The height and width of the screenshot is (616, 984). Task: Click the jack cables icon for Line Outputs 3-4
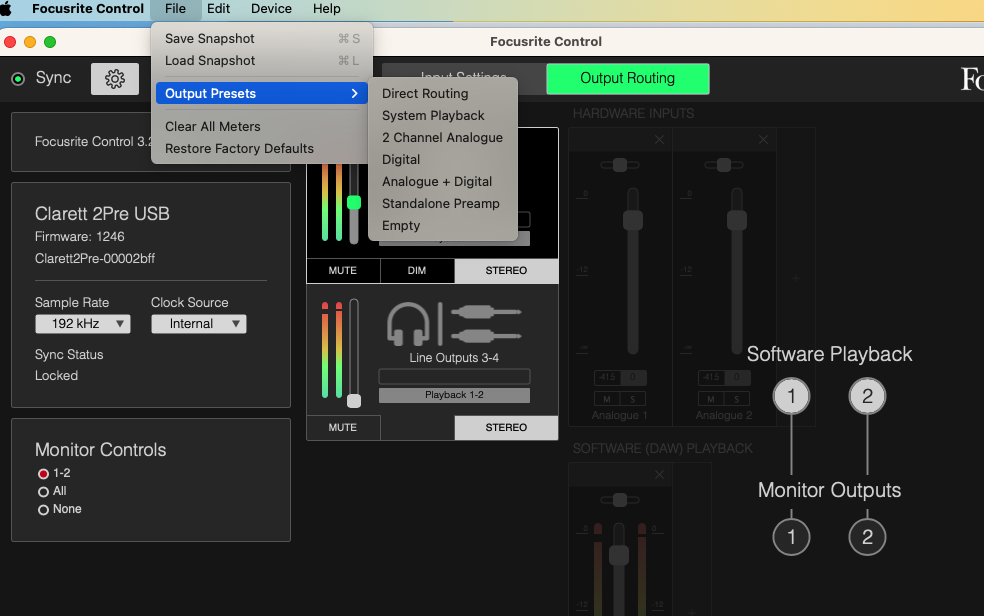486,324
